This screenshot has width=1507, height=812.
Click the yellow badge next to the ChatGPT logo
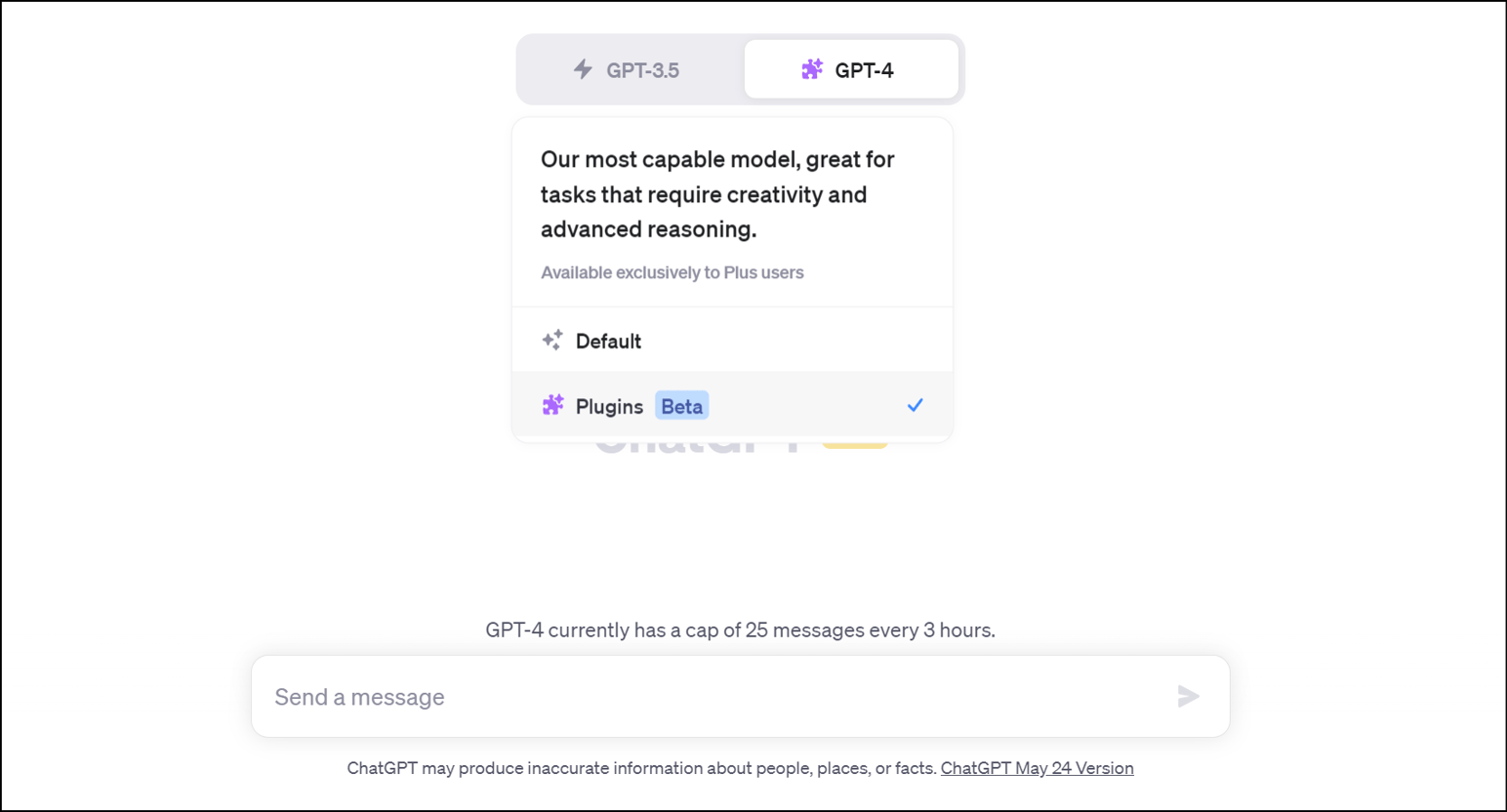coord(857,439)
